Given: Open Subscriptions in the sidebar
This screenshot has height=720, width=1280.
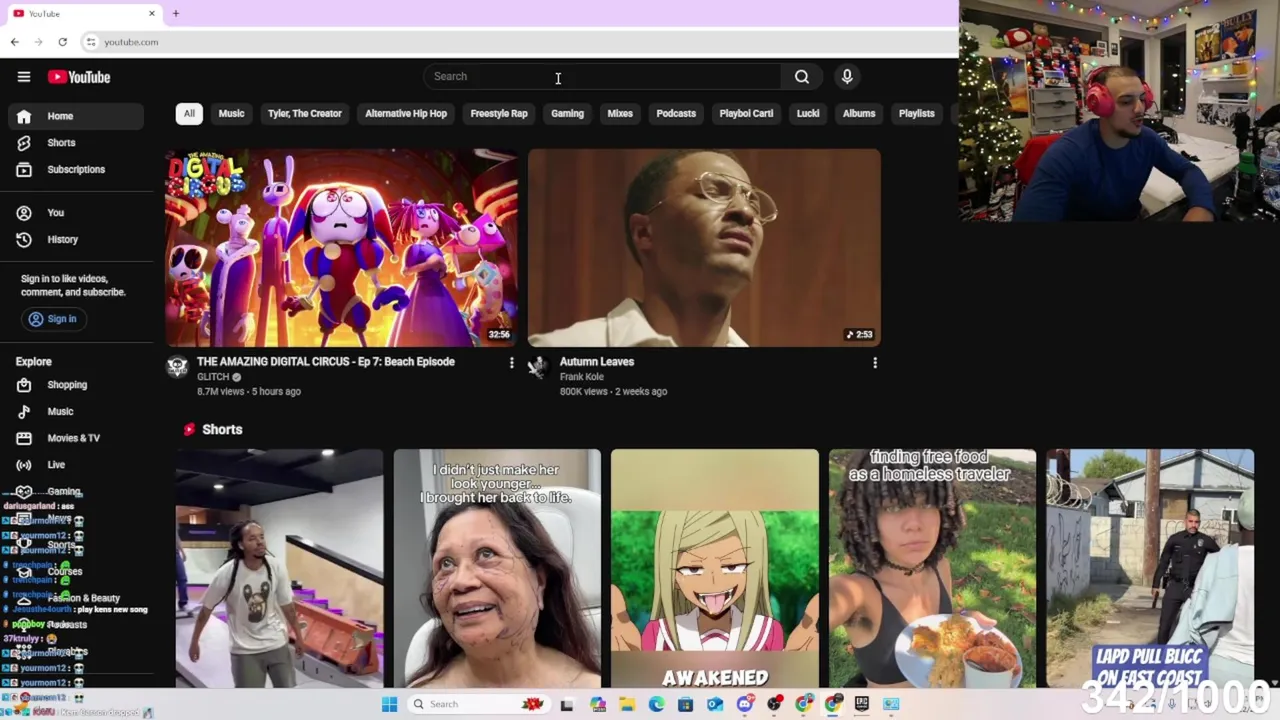Looking at the screenshot, I should coord(76,170).
